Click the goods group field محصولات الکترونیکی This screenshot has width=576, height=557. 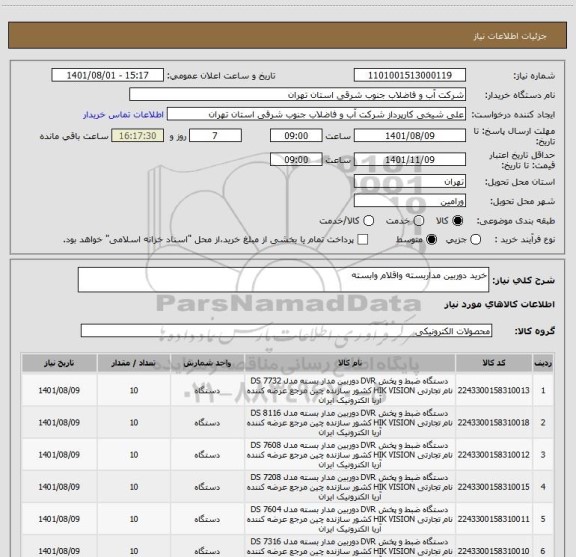coord(286,331)
